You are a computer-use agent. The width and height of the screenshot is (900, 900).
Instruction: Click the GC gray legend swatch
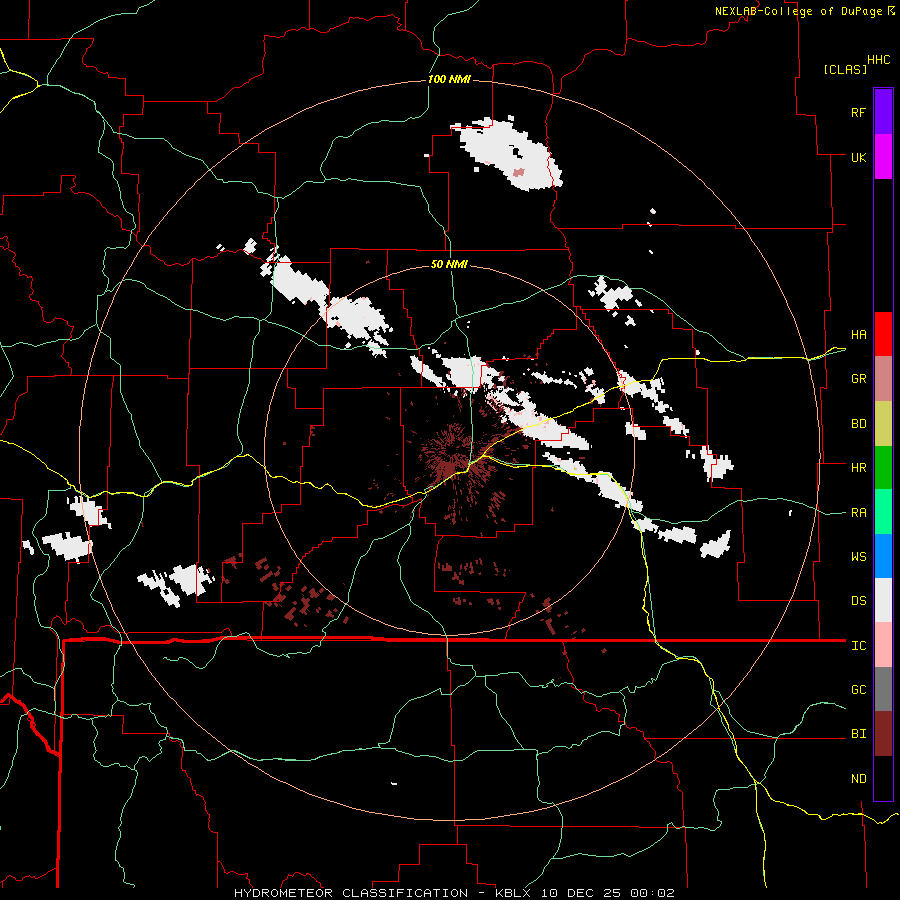tap(883, 689)
